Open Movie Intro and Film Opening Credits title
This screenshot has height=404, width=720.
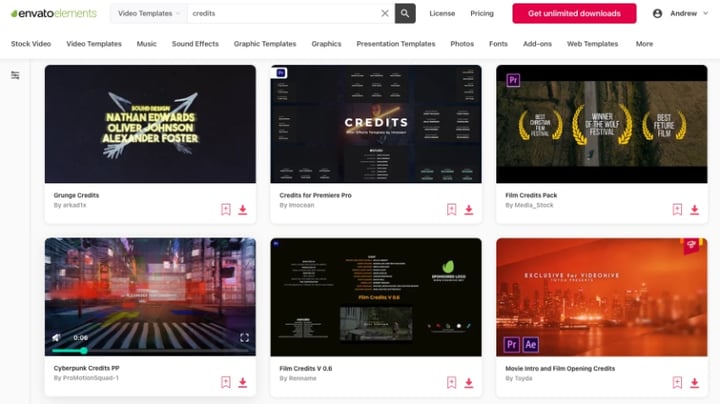[x=560, y=368]
